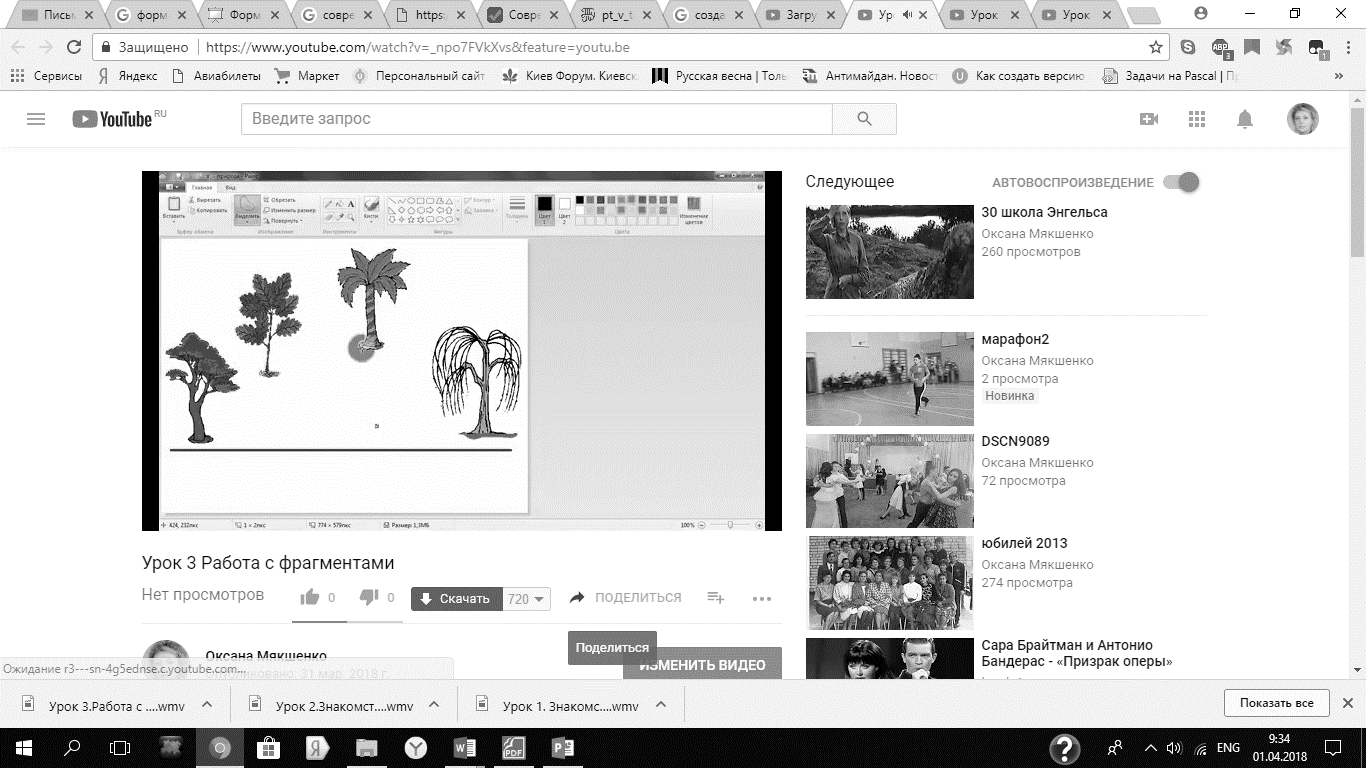Open the three-dots more actions menu
Image resolution: width=1366 pixels, height=768 pixels.
tap(762, 599)
